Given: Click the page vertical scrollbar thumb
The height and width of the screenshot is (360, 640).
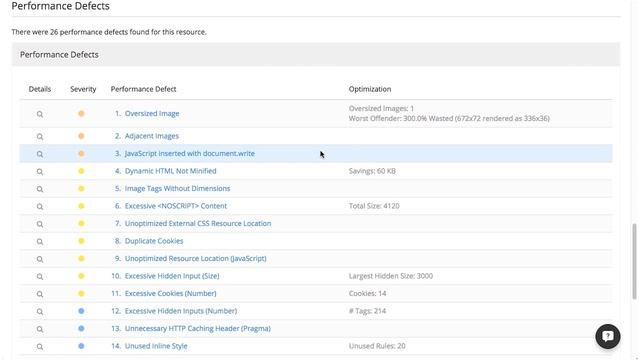Looking at the screenshot, I should (634, 261).
